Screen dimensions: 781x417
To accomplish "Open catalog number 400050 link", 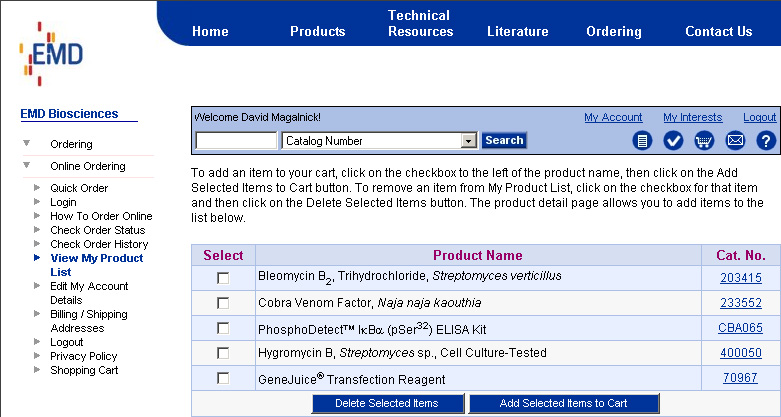I will [x=741, y=353].
